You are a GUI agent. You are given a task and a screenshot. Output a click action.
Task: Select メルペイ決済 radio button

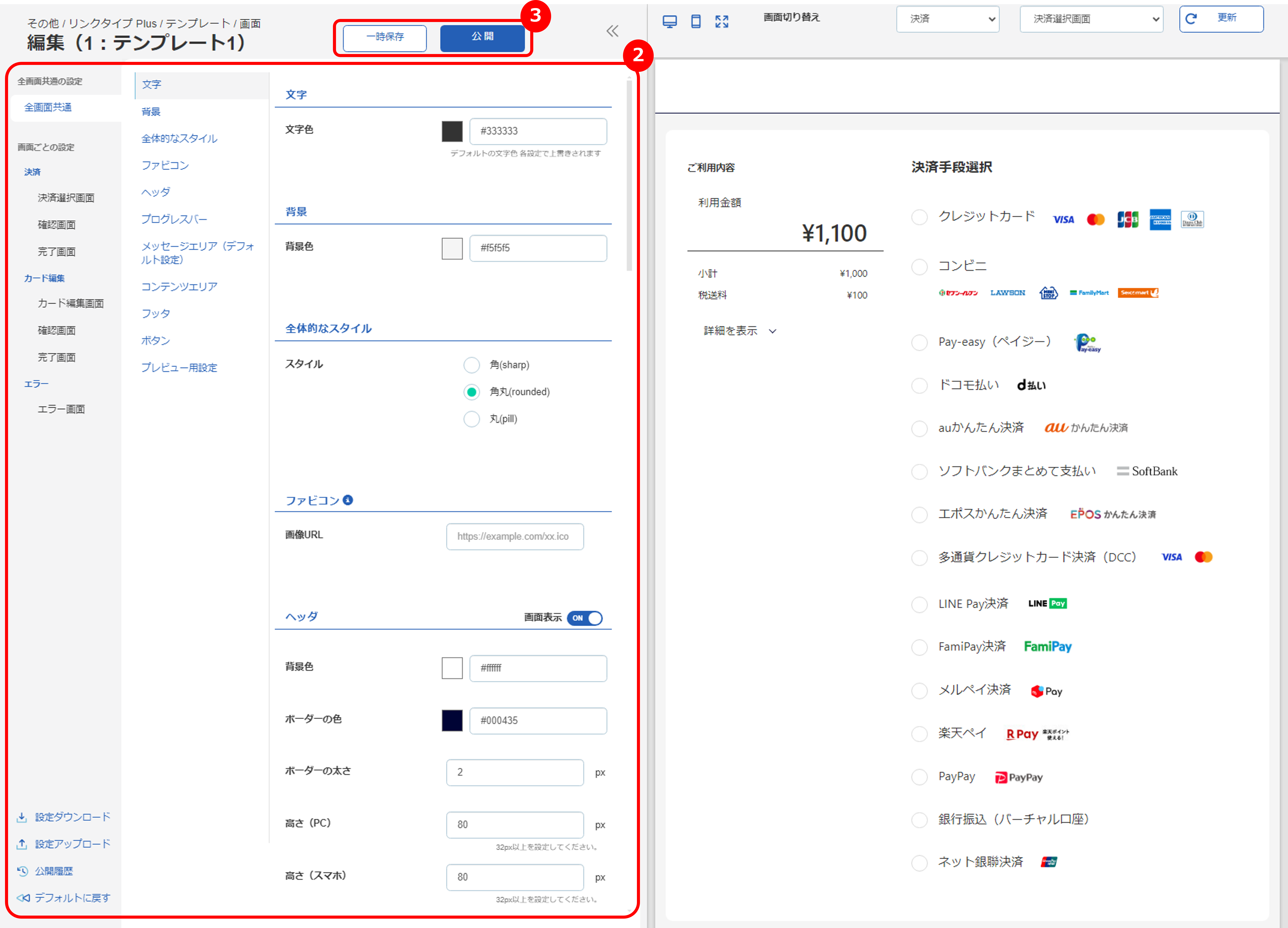919,691
